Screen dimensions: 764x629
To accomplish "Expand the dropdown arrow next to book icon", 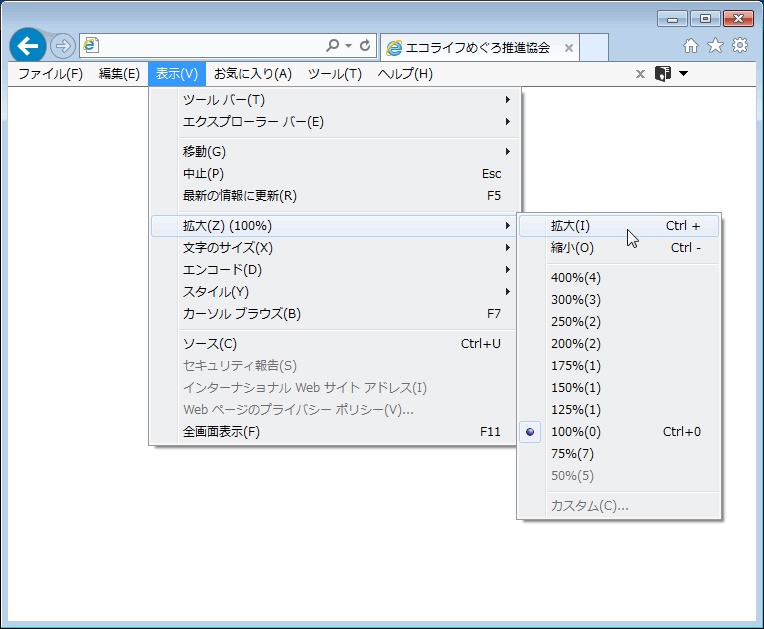I will (684, 74).
